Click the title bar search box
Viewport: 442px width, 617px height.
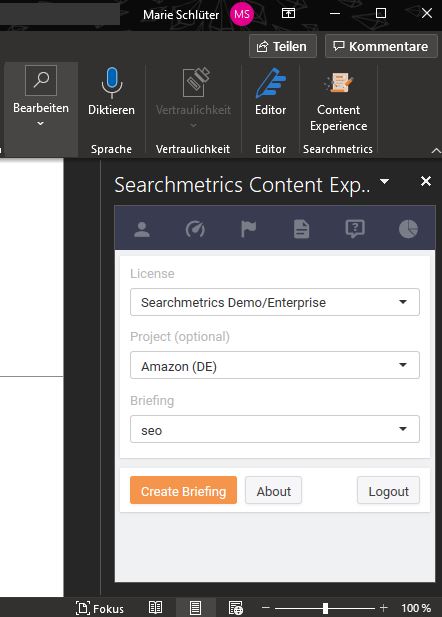pos(60,14)
